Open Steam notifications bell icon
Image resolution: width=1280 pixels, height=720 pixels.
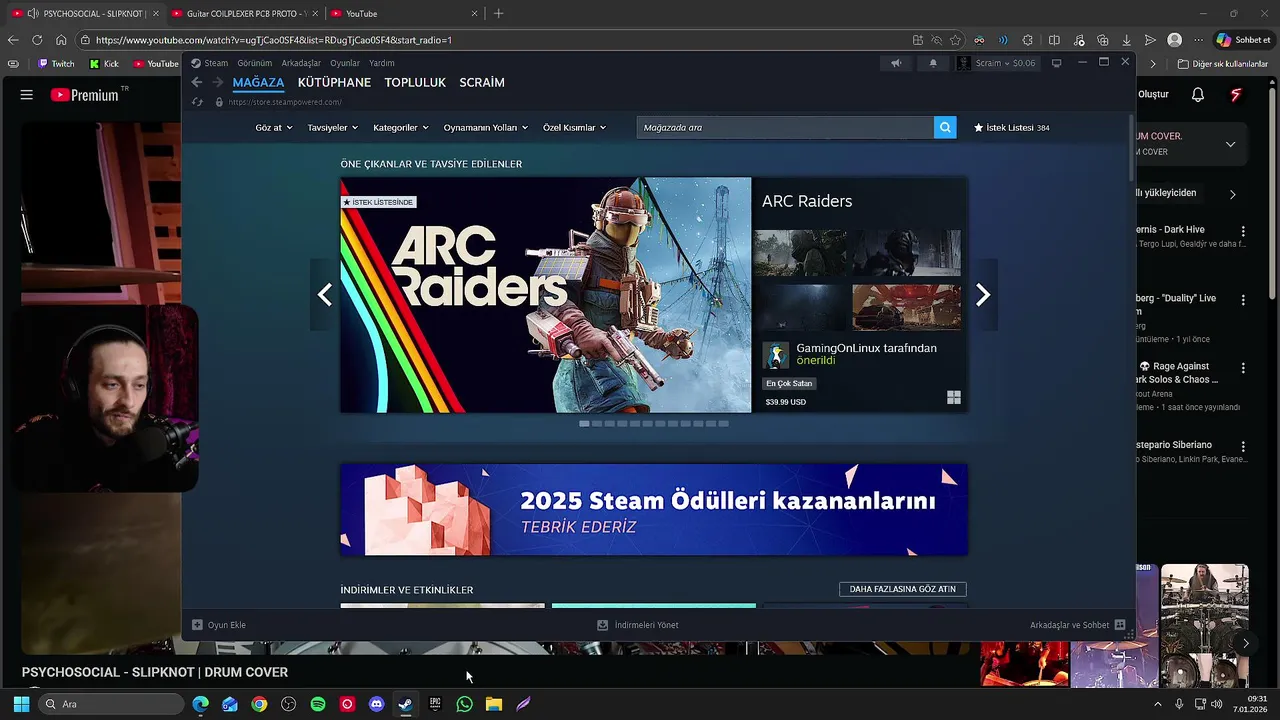(x=933, y=63)
